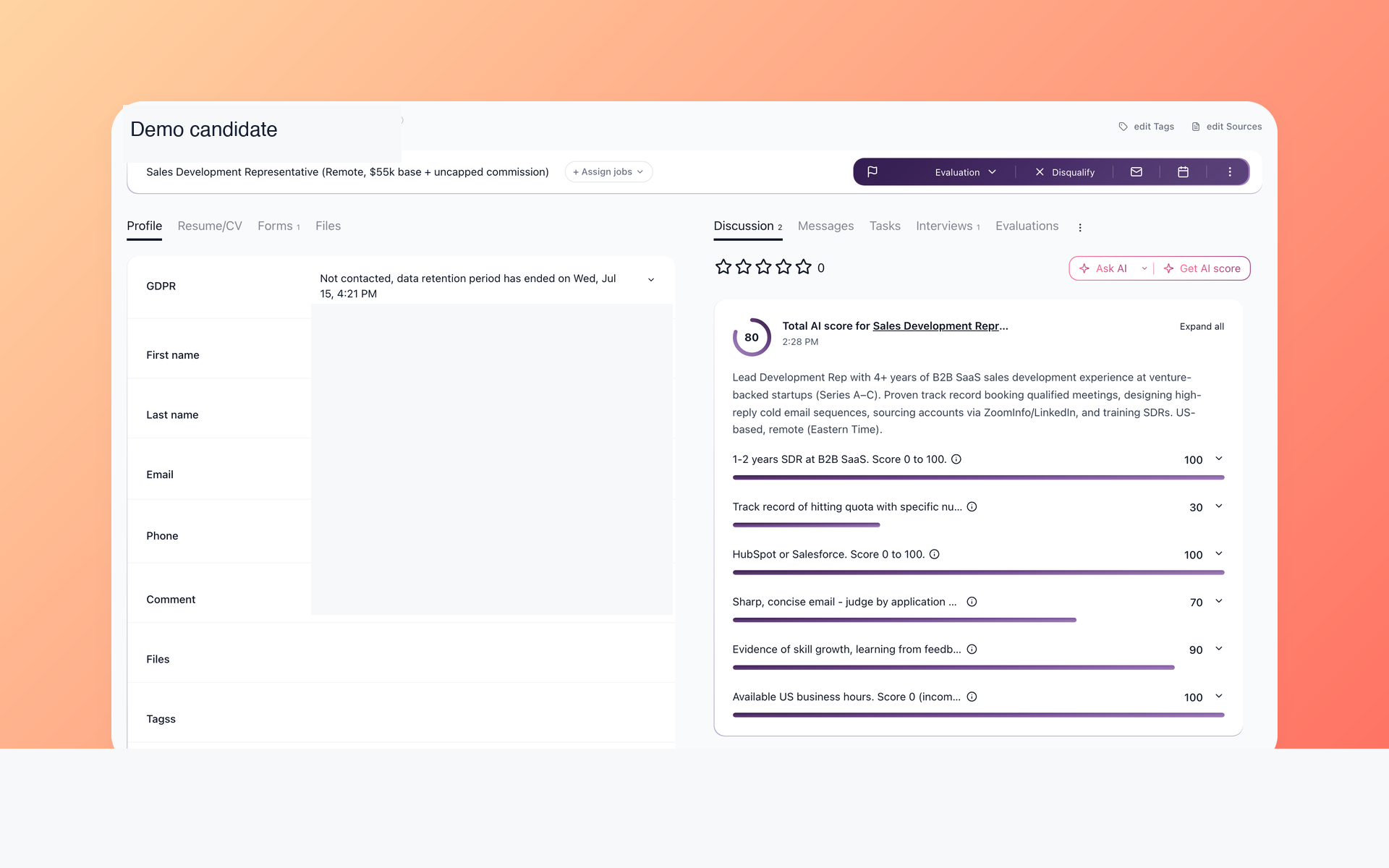Click the X icon beside Disqualify

[1040, 172]
